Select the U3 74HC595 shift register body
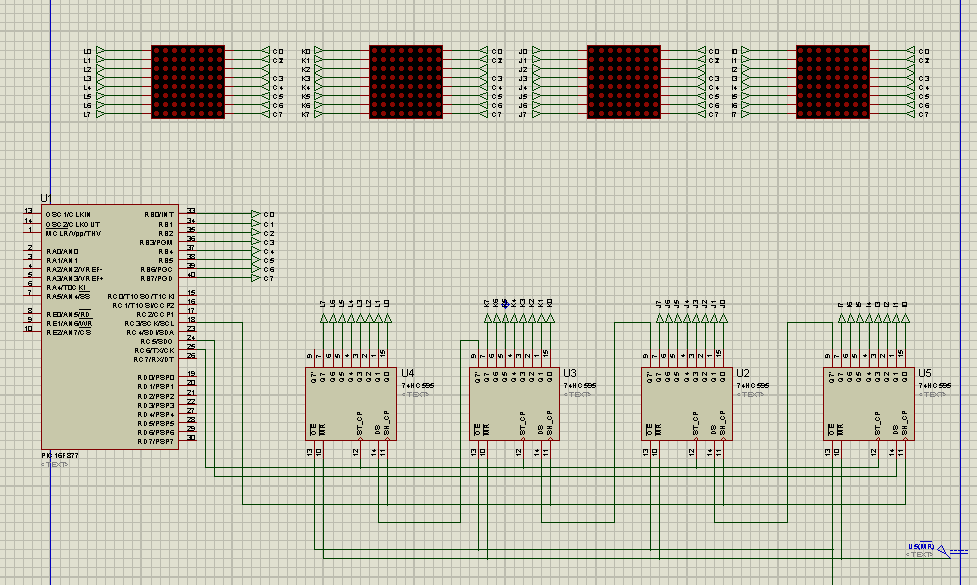The width and height of the screenshot is (977, 587). 514,404
